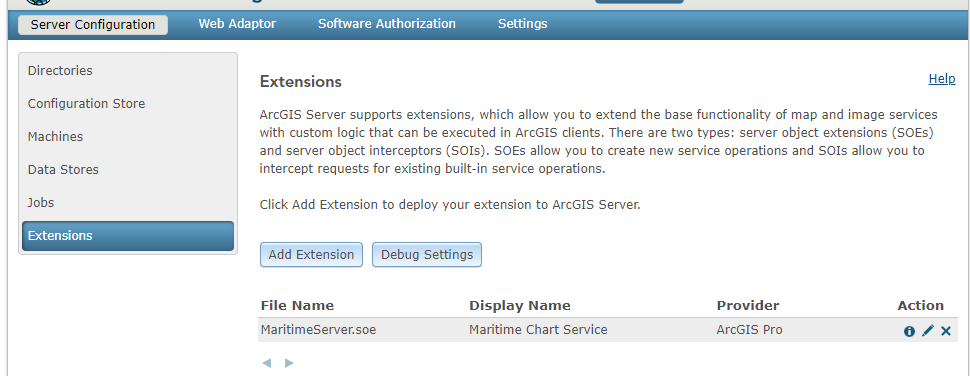Click the Display Name column header
Screen dimensions: 970x376
(x=520, y=306)
